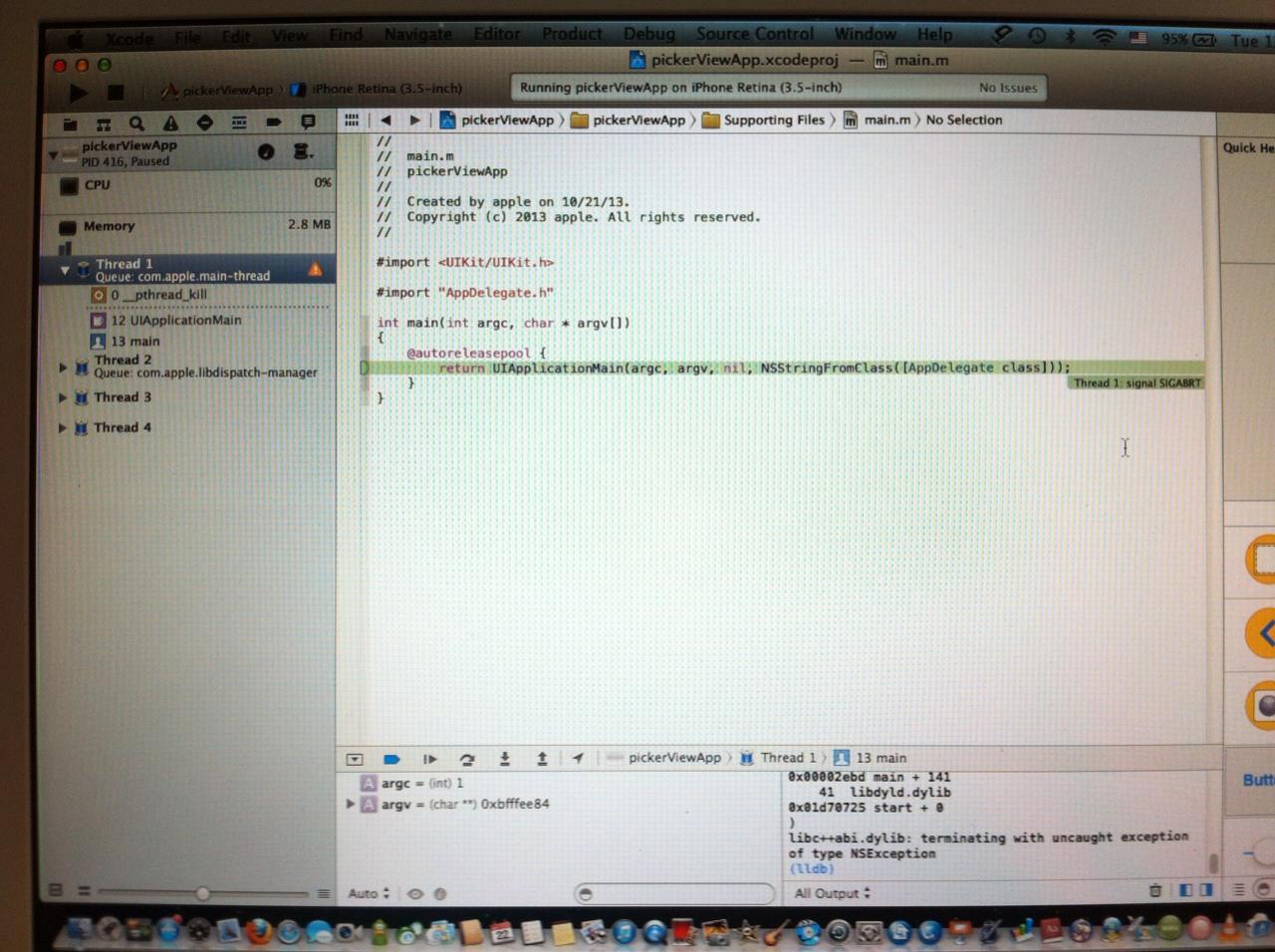The width and height of the screenshot is (1275, 952).
Task: Stop the running pickerViewApp
Action: [x=116, y=93]
